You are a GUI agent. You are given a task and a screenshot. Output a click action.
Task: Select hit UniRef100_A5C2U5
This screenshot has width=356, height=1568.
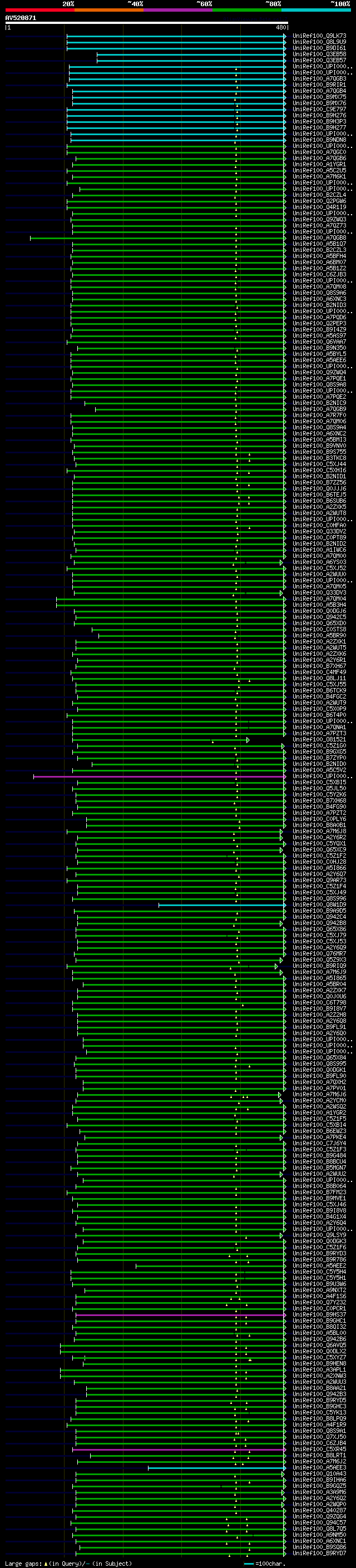point(319,170)
